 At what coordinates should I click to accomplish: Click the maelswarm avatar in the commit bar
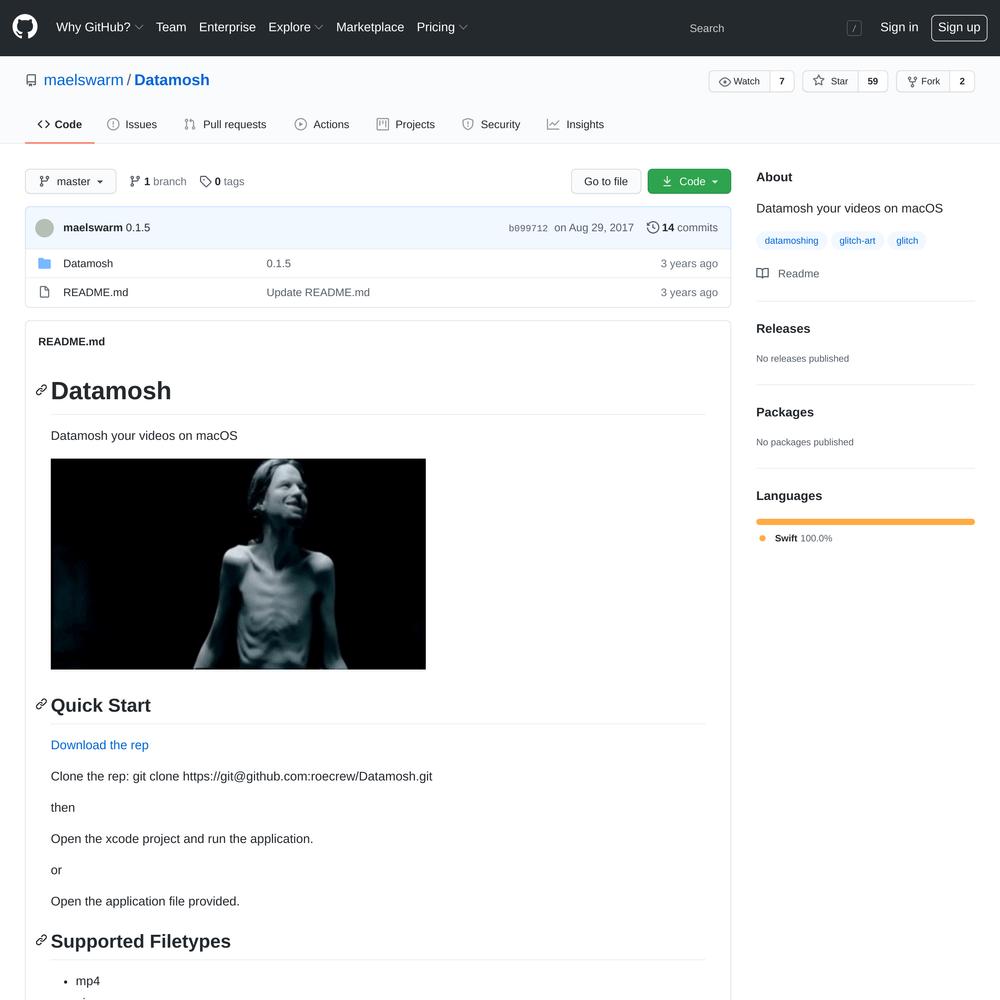45,228
